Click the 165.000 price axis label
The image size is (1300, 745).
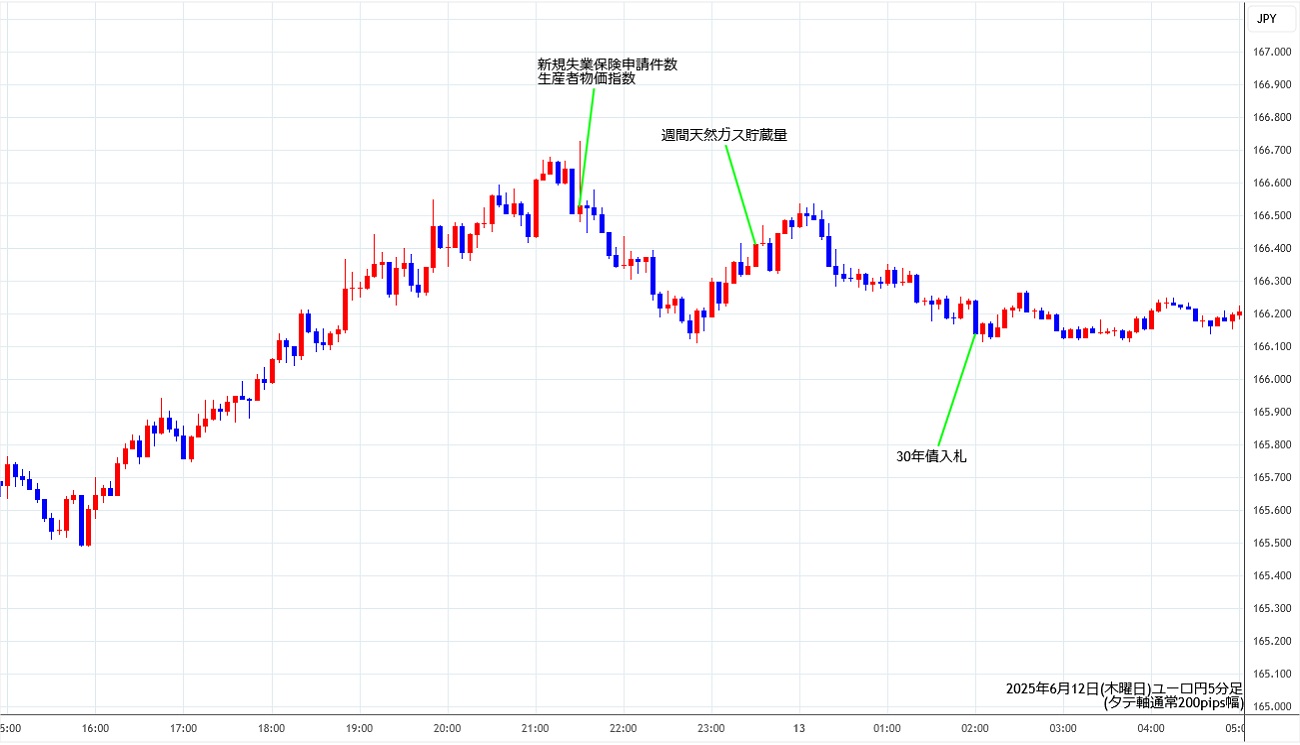(x=1273, y=707)
